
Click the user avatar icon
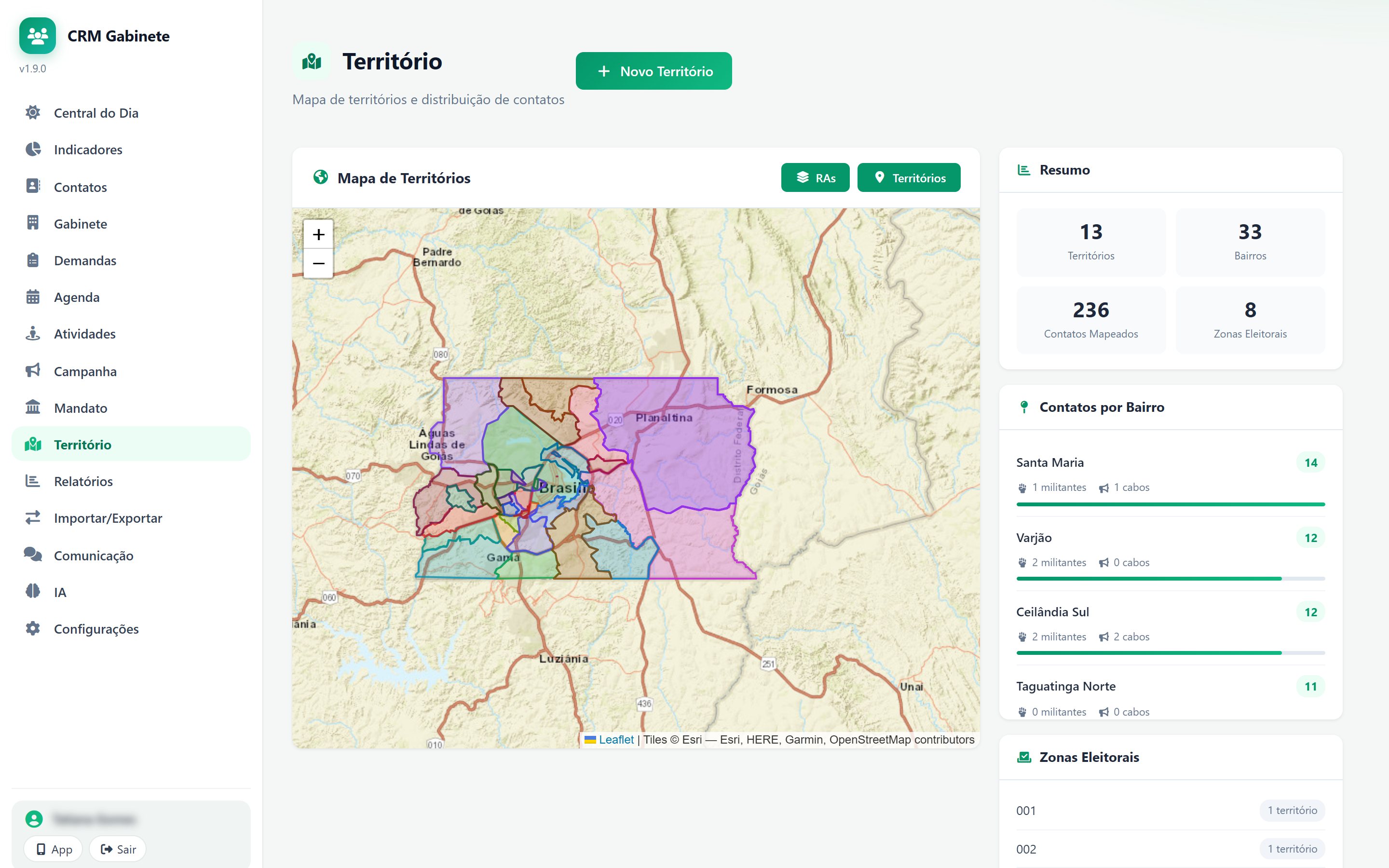[34, 819]
